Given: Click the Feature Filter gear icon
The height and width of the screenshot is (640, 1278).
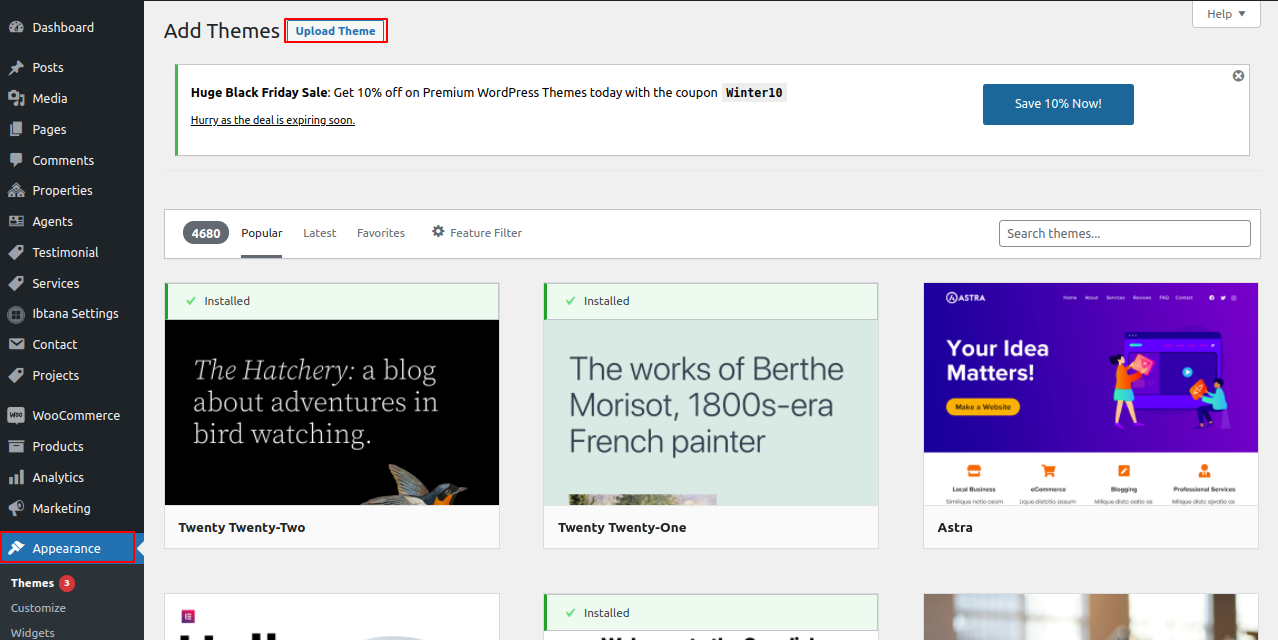Looking at the screenshot, I should [438, 232].
